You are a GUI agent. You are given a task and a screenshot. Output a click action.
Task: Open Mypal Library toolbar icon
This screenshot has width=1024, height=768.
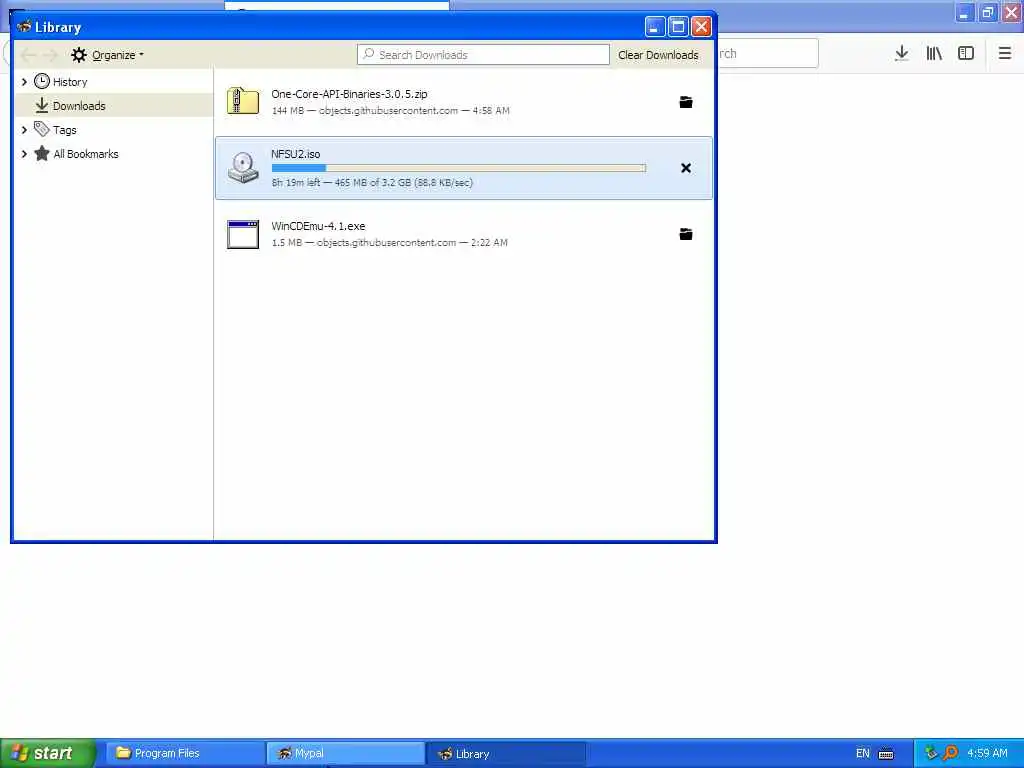point(934,54)
